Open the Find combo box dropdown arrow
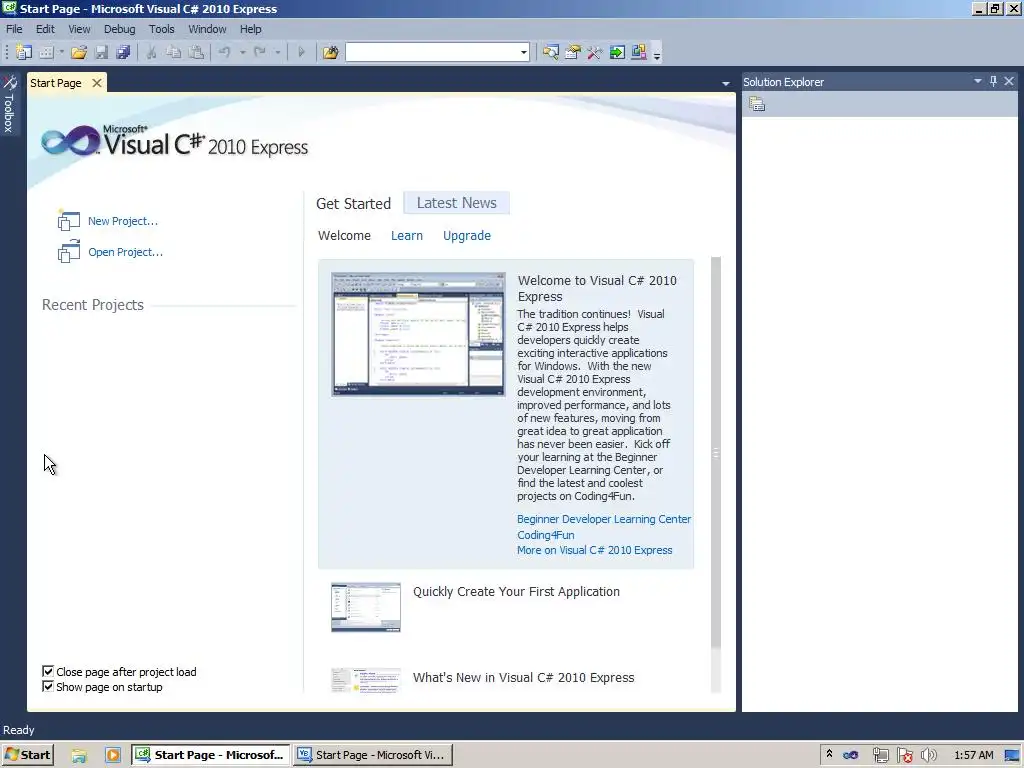 coord(524,52)
